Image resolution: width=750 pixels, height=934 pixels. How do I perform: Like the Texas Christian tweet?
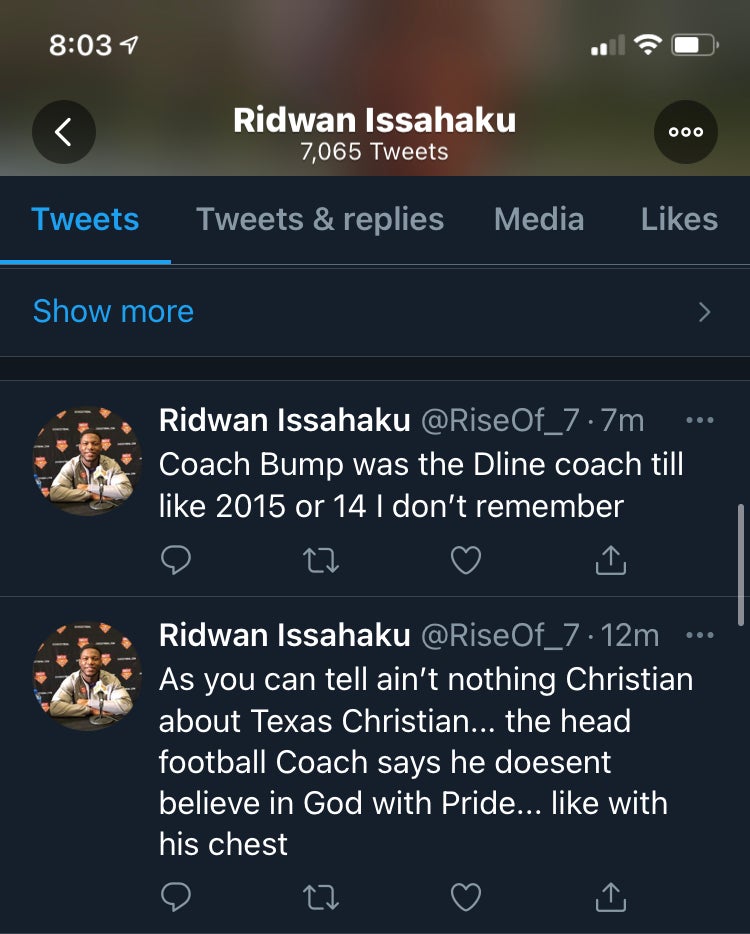pyautogui.click(x=466, y=899)
